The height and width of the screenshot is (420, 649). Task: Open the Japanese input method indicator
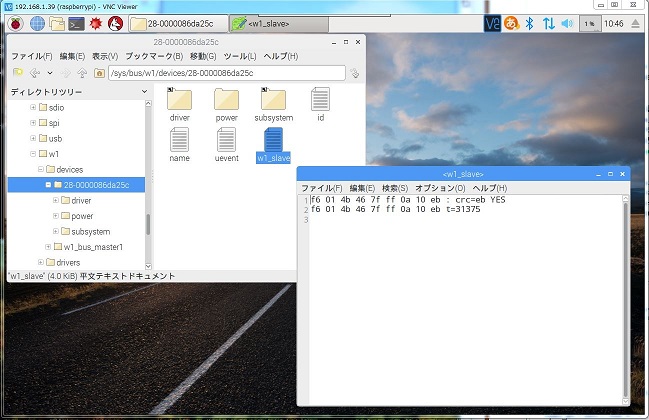(511, 23)
